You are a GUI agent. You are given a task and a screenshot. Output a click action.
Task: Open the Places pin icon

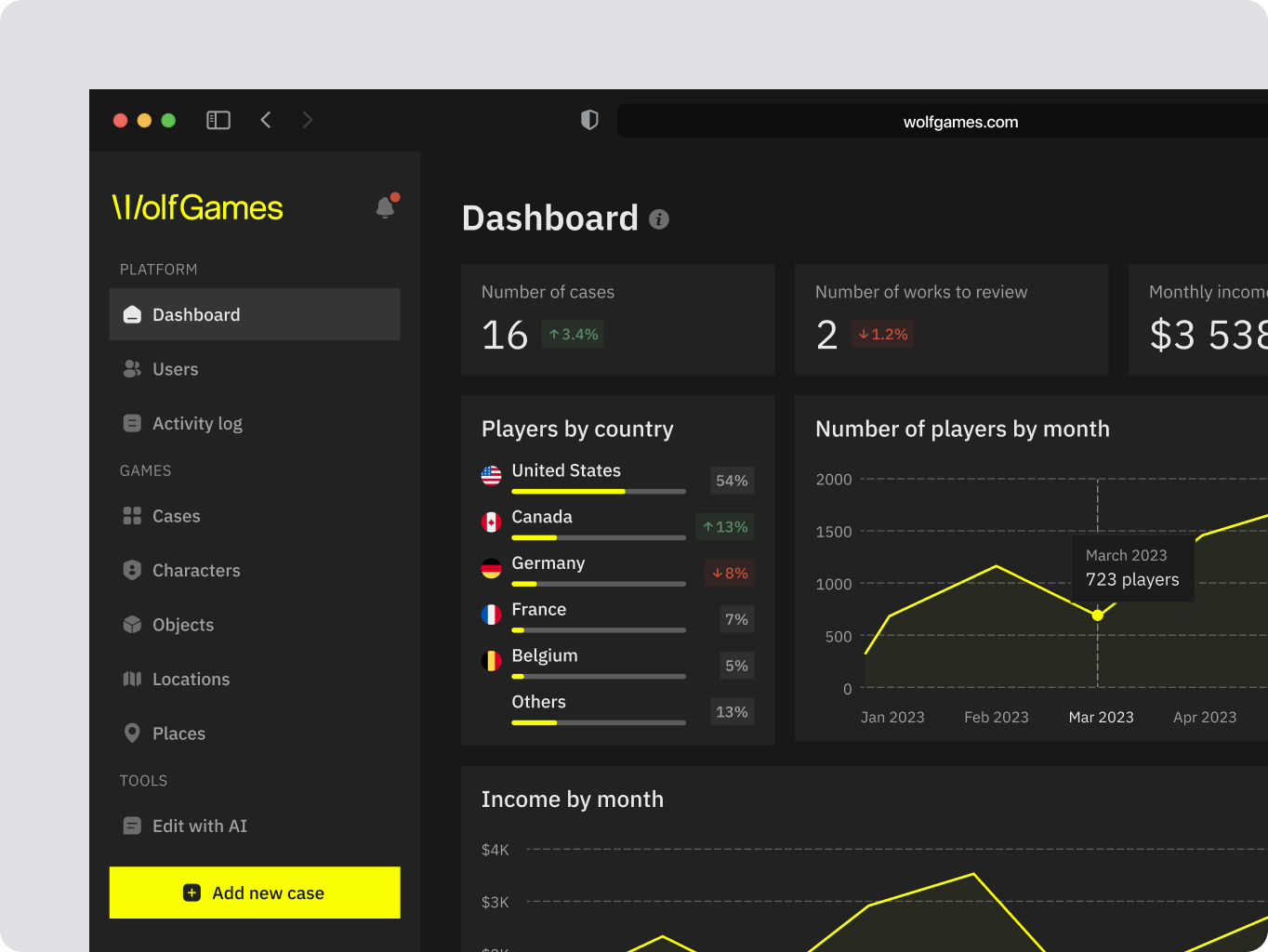(132, 733)
